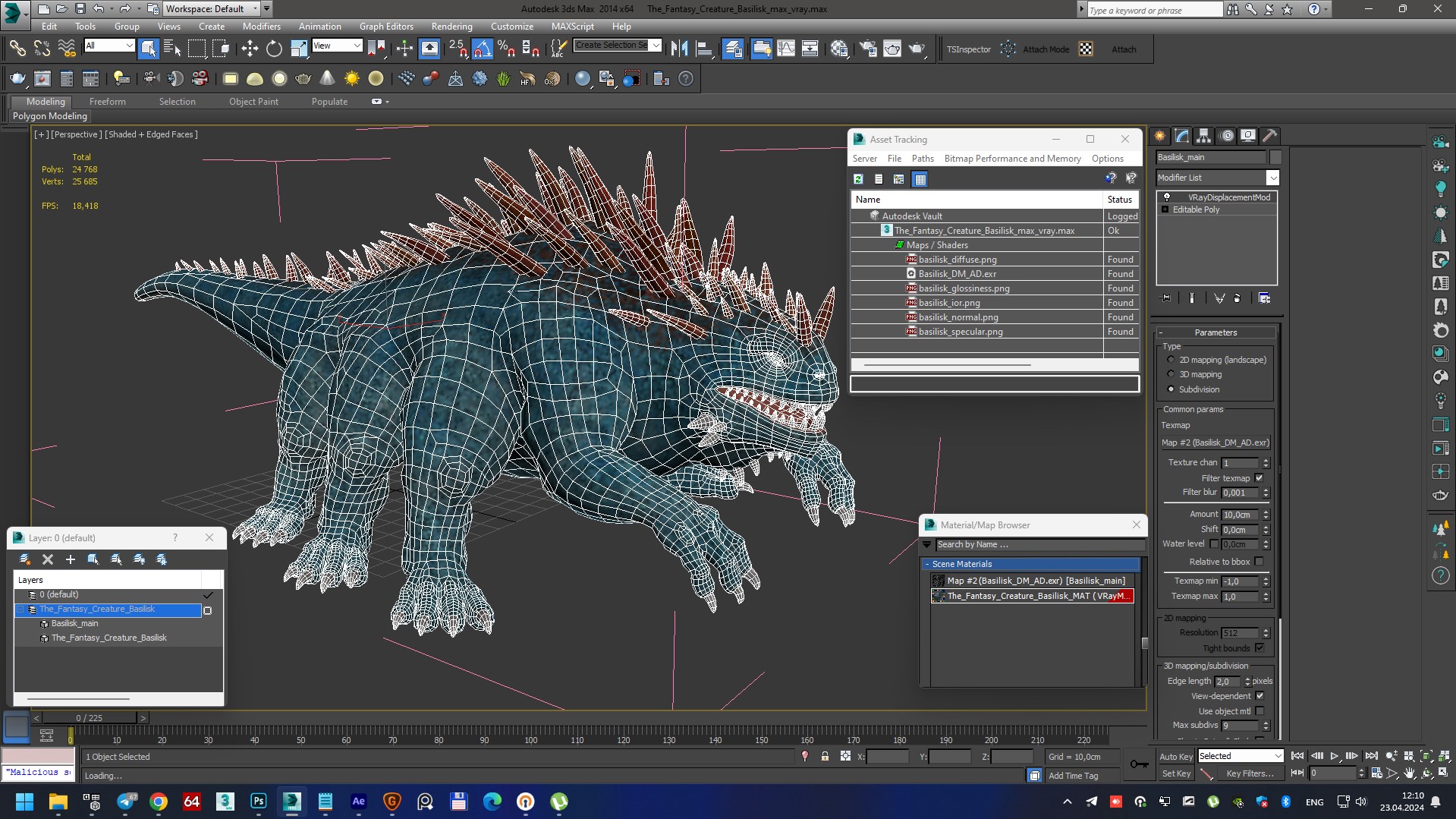
Task: Click the Render Production teapot icon
Action: tap(917, 49)
